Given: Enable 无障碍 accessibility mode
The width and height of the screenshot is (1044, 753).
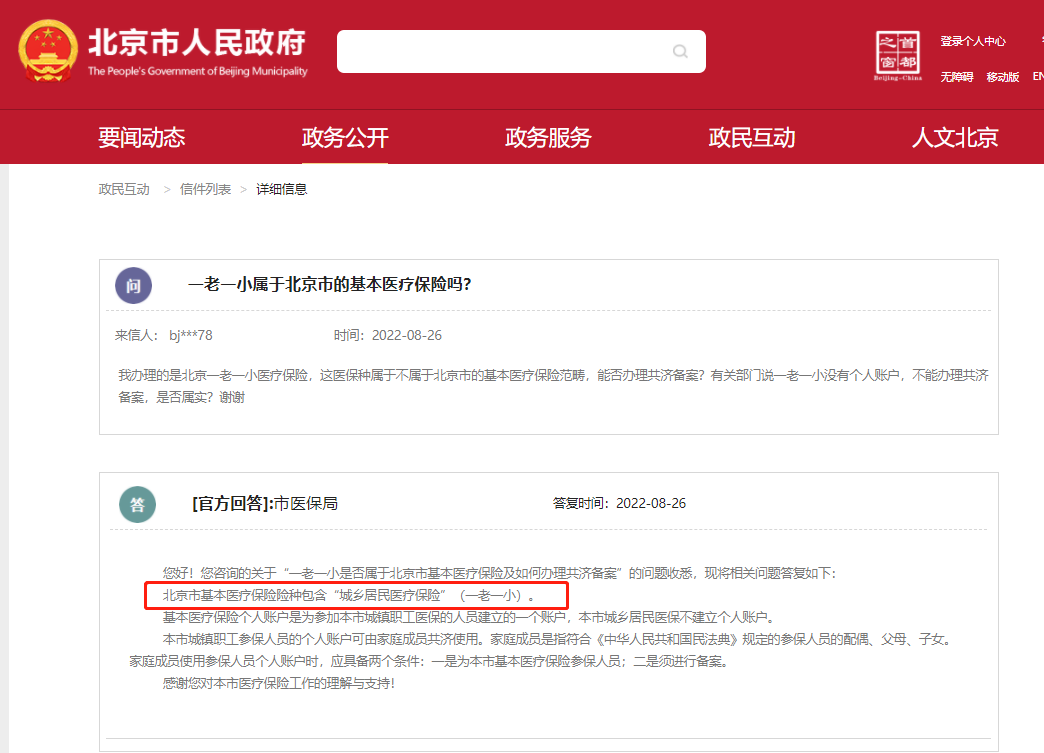Looking at the screenshot, I should click(x=956, y=77).
